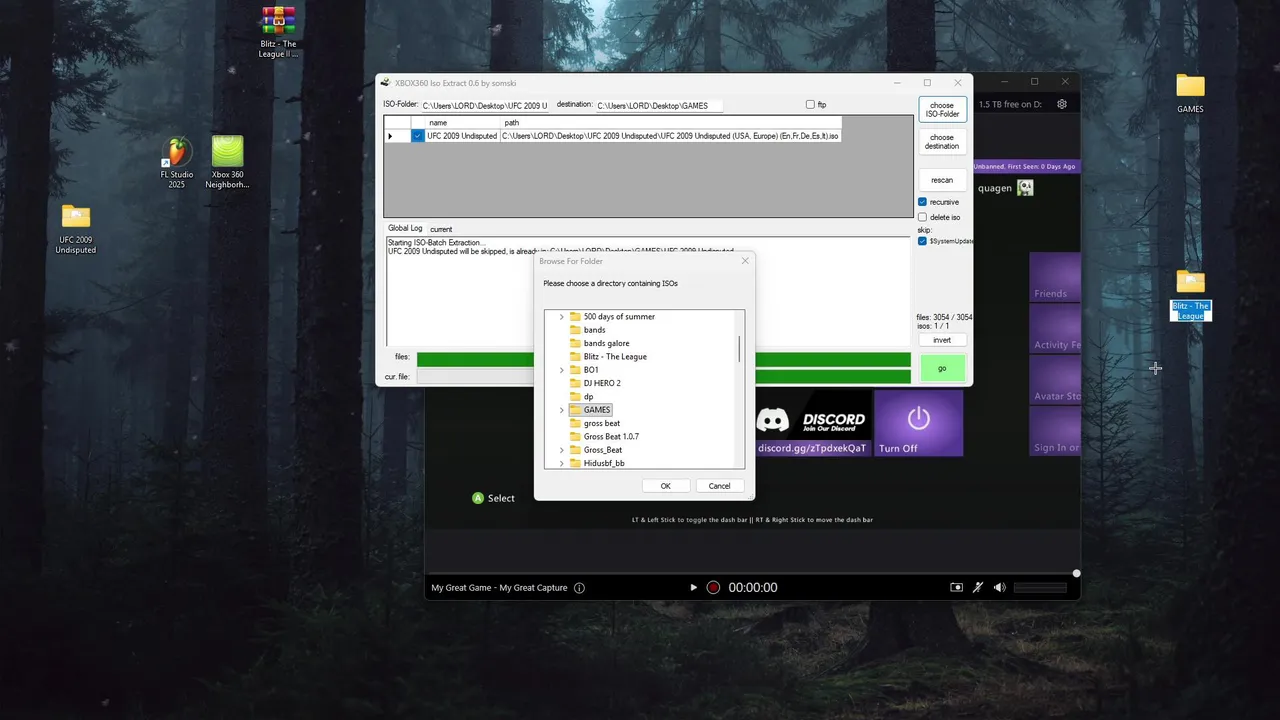Image resolution: width=1280 pixels, height=720 pixels.
Task: Open the Sign In tile
Action: click(x=1055, y=432)
